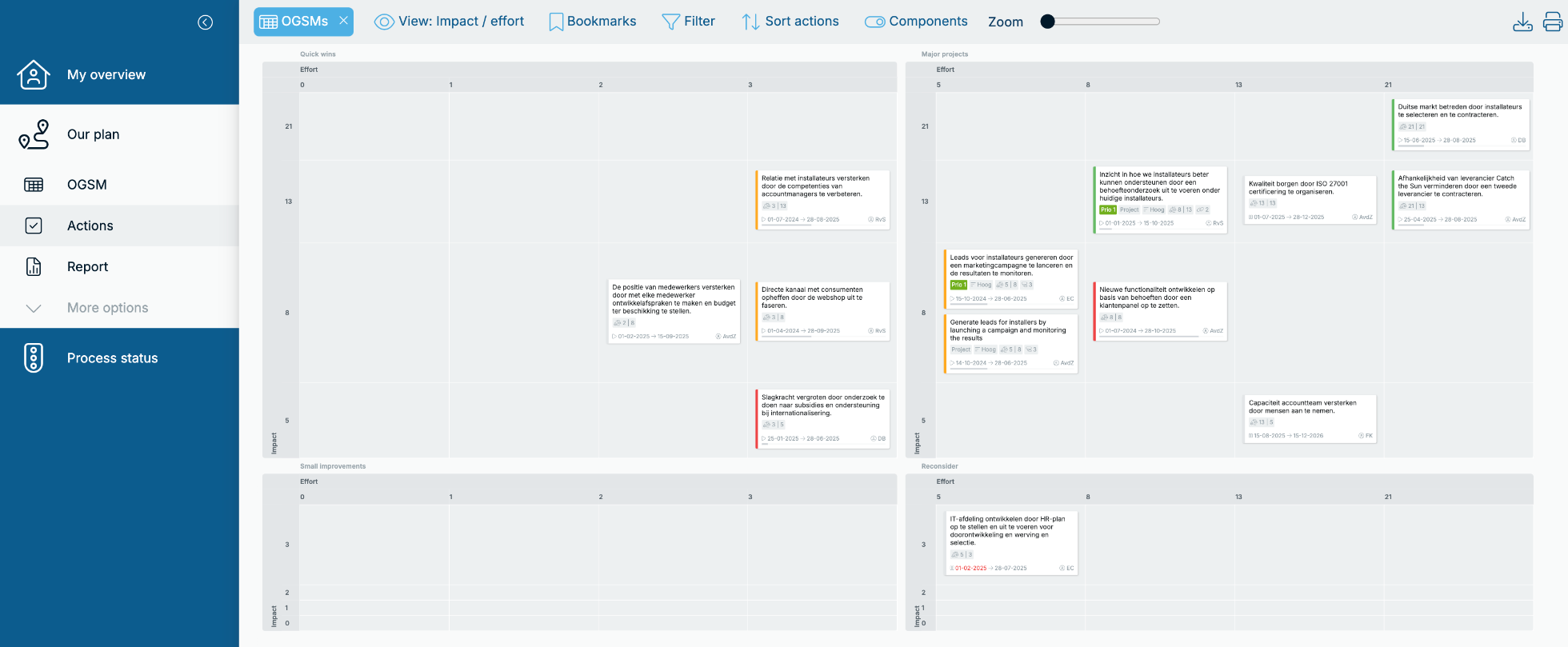
Task: Click overdue date 01-02-2025 on IT-afdeling card
Action: click(x=970, y=569)
